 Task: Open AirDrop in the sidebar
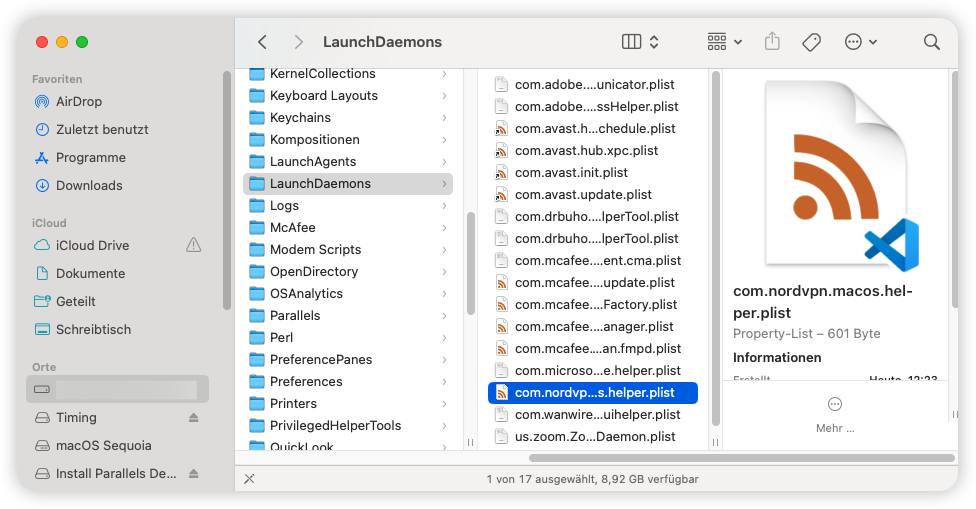pos(78,101)
